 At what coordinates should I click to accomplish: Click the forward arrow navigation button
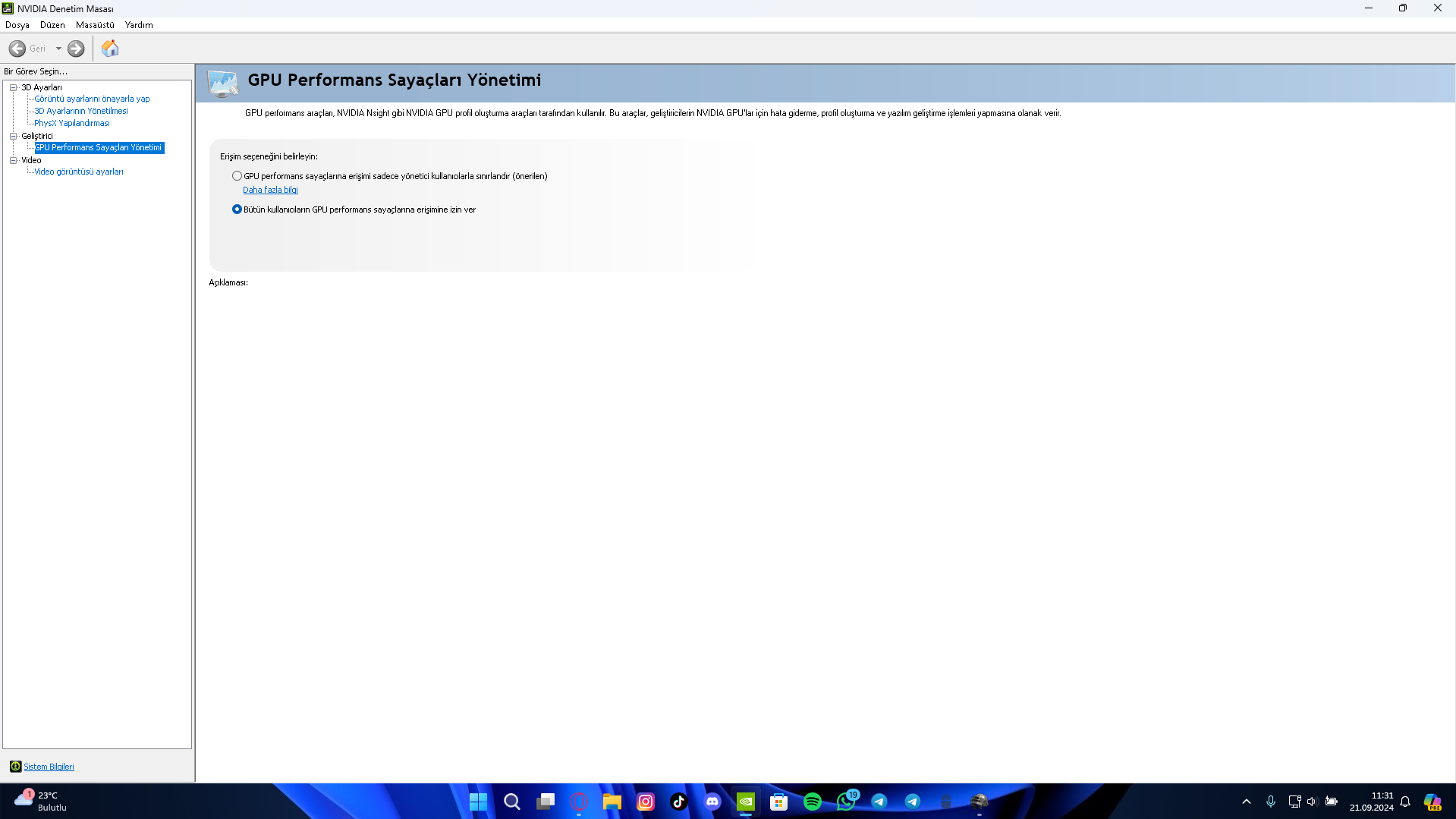[76, 49]
